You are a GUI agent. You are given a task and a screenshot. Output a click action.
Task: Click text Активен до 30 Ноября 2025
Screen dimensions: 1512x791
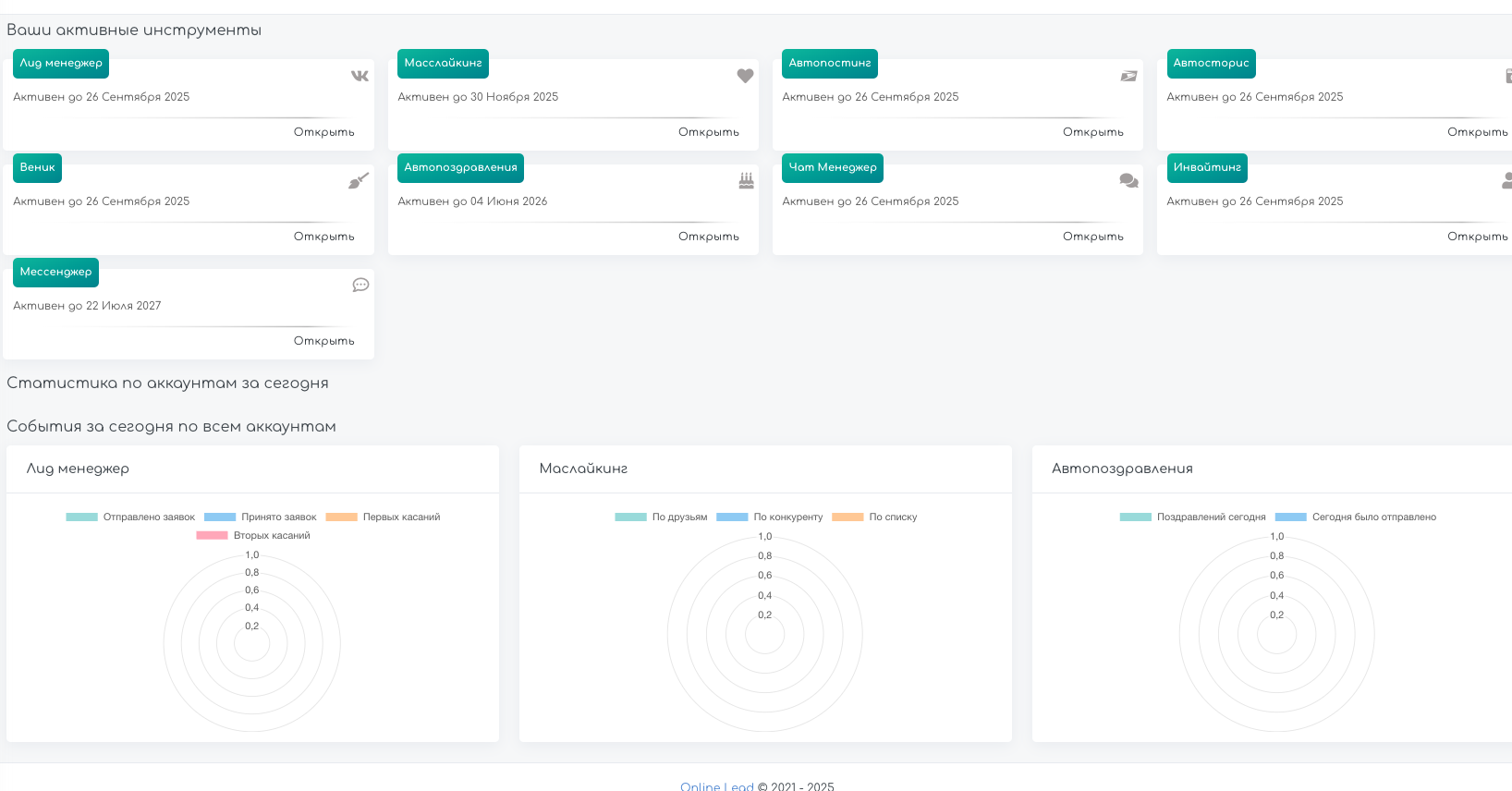478,97
